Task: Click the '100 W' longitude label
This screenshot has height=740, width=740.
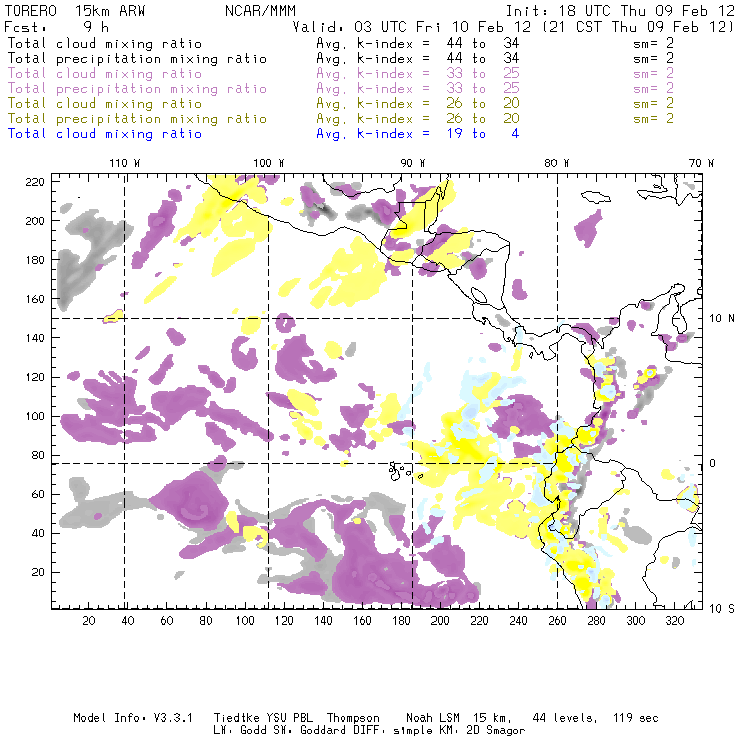Action: pos(269,163)
